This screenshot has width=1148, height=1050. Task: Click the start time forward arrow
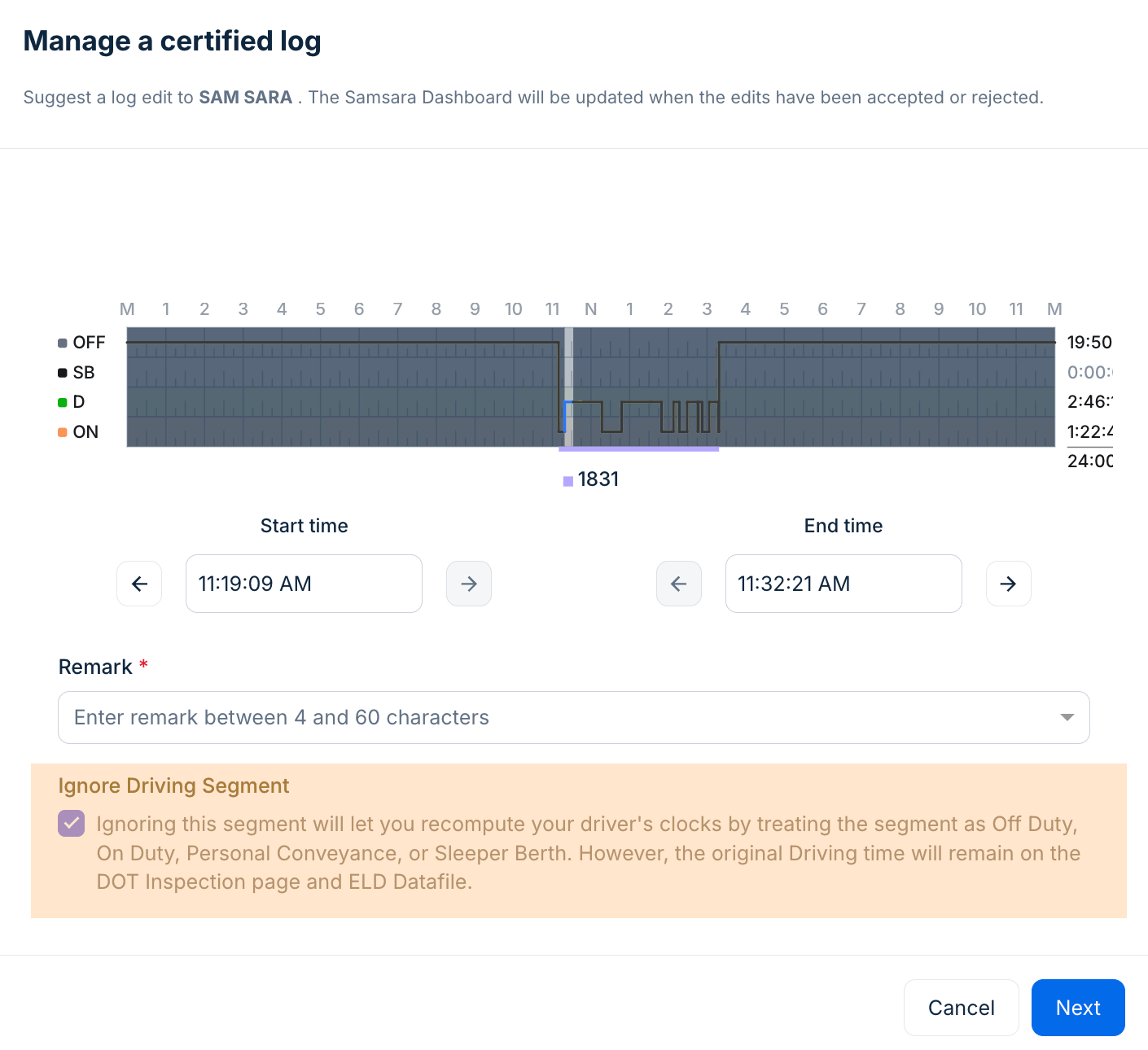coord(469,584)
